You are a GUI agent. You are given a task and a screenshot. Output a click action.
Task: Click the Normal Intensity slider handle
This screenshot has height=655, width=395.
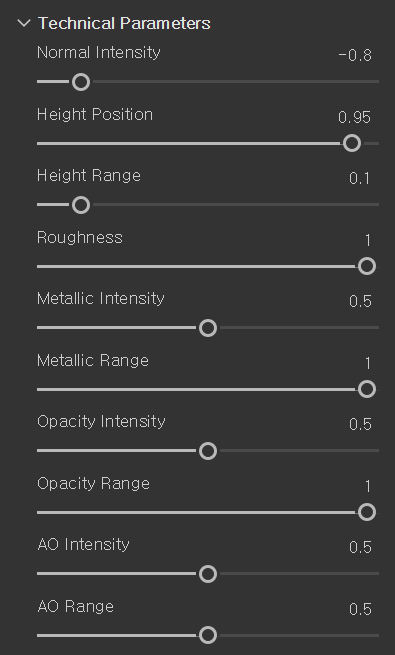[x=81, y=82]
